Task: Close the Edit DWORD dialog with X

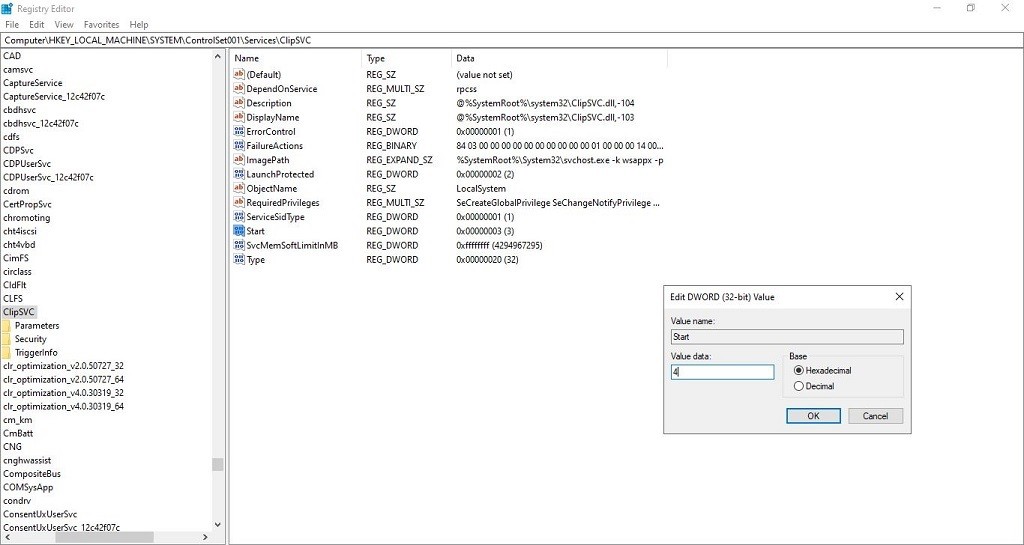Action: (x=899, y=297)
